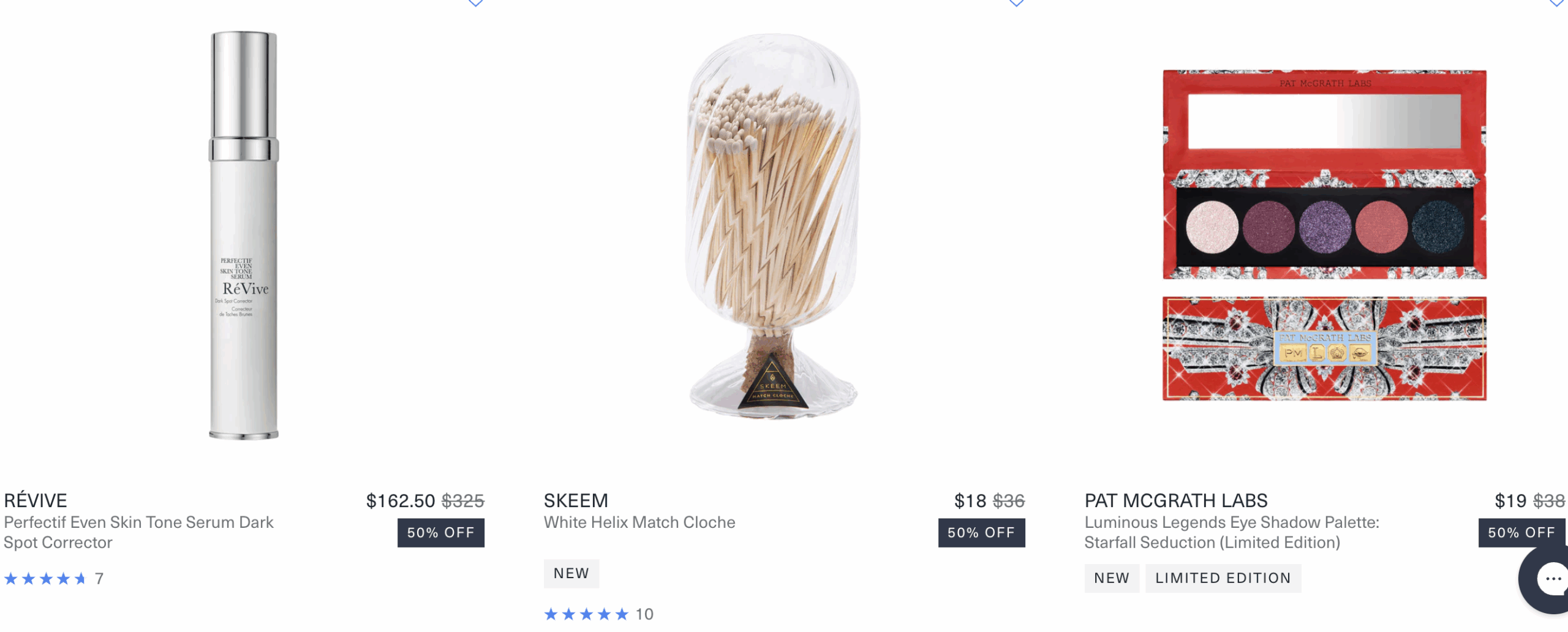Viewport: 1568px width, 632px height.
Task: Add RéVive serum to wishlist heart
Action: 475,3
